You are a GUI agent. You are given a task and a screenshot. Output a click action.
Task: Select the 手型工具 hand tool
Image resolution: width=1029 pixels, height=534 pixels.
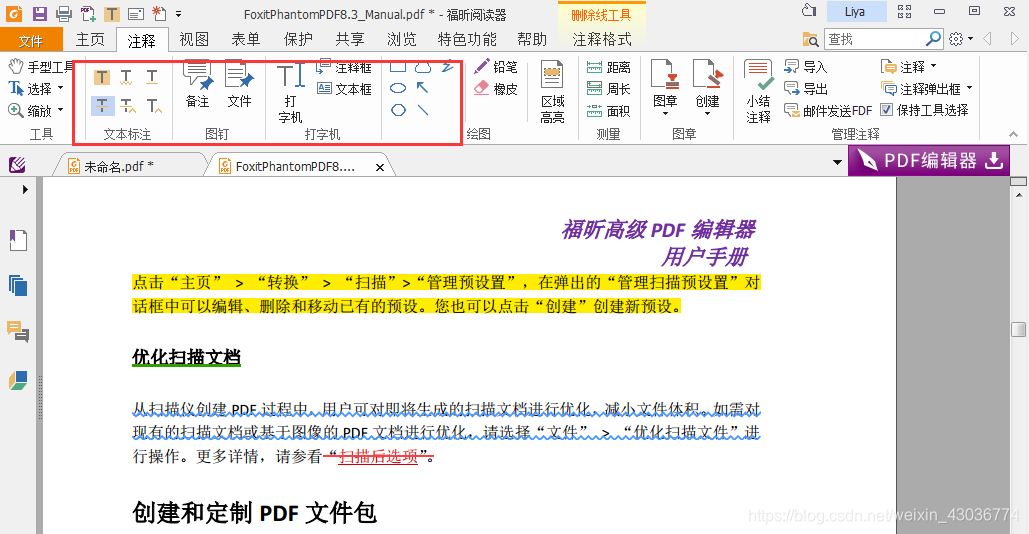(x=41, y=66)
